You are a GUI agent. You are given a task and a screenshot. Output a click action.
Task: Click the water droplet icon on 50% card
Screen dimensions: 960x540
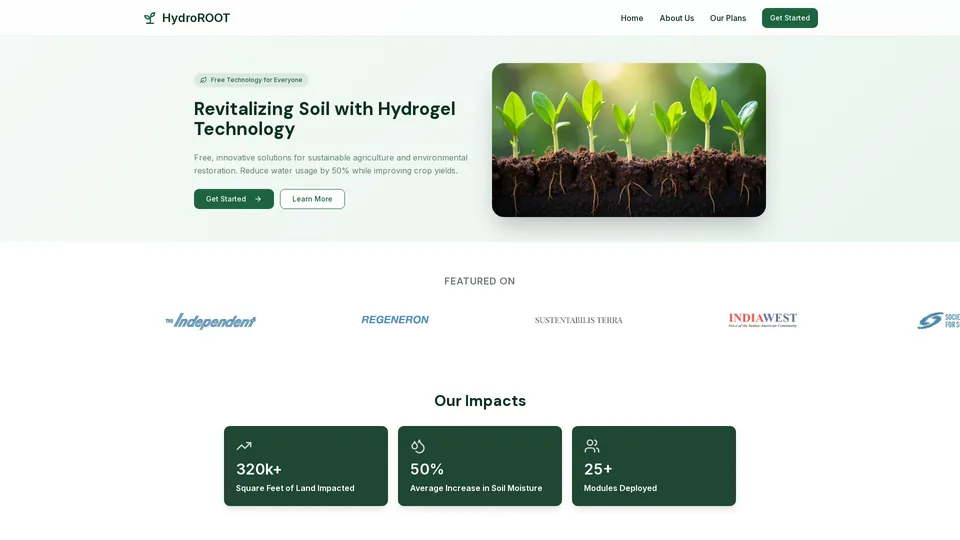click(x=418, y=446)
